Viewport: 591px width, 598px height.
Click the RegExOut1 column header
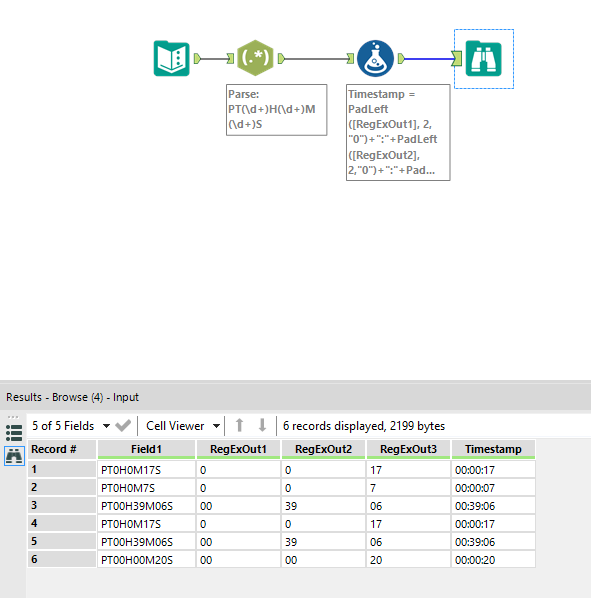(238, 449)
